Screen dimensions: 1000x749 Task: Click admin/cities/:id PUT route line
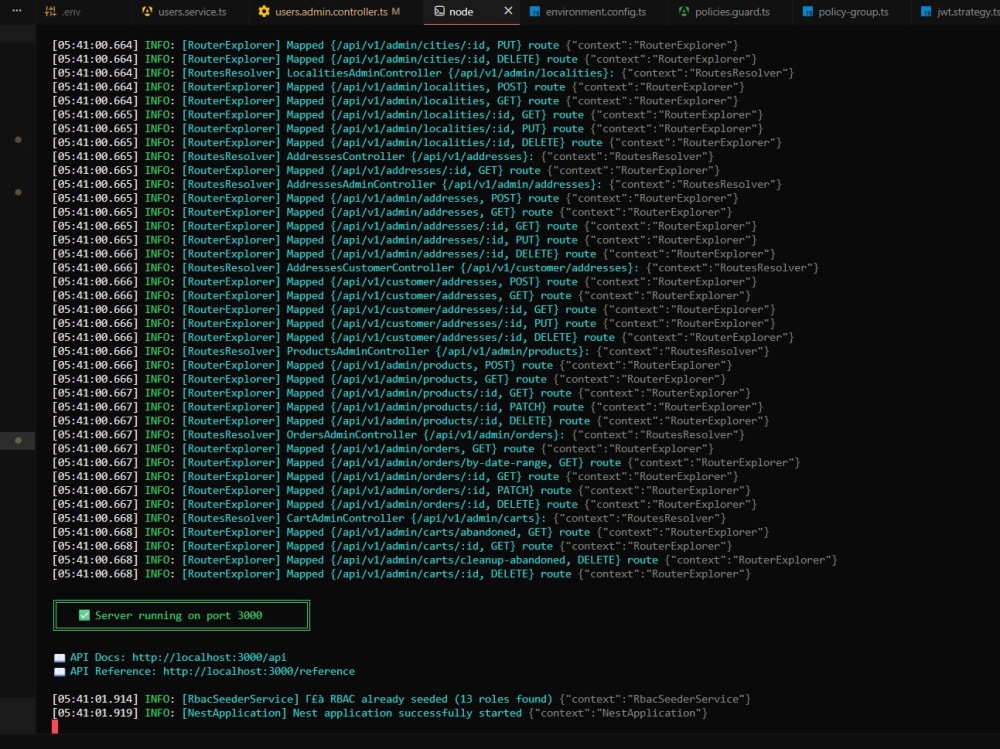[x=395, y=45]
